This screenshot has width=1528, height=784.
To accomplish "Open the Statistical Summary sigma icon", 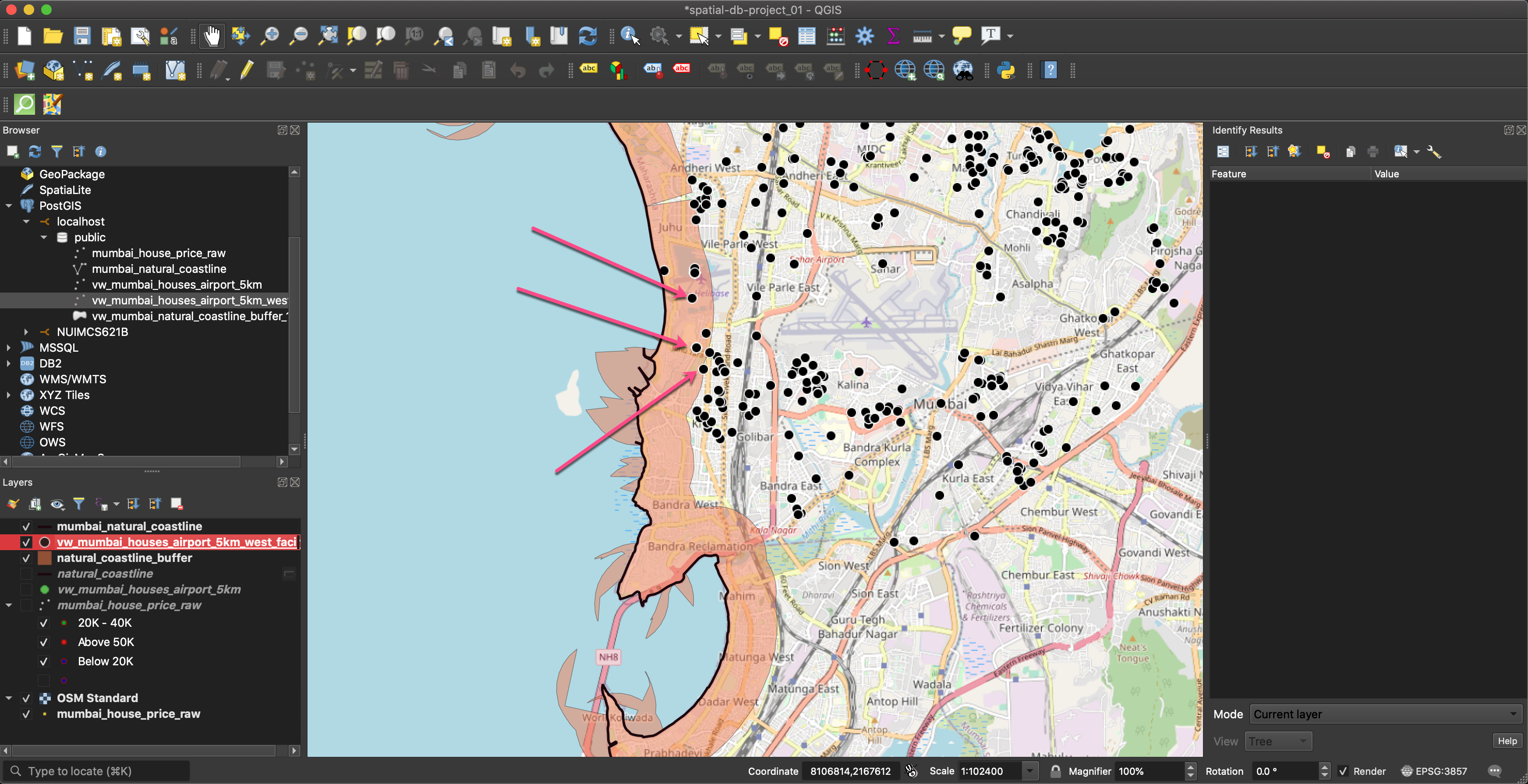I will coord(893,36).
